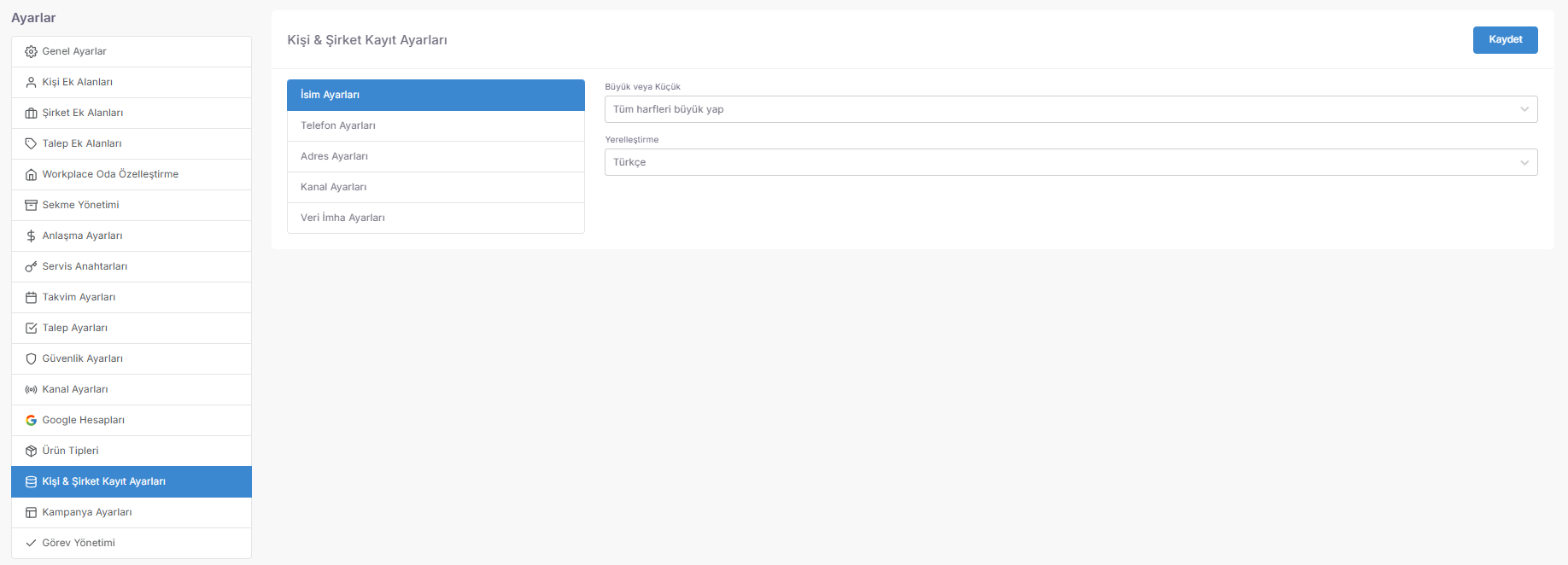The image size is (1568, 565).
Task: Go to the Kanal Ayarları tab in the panel
Action: pyautogui.click(x=436, y=187)
